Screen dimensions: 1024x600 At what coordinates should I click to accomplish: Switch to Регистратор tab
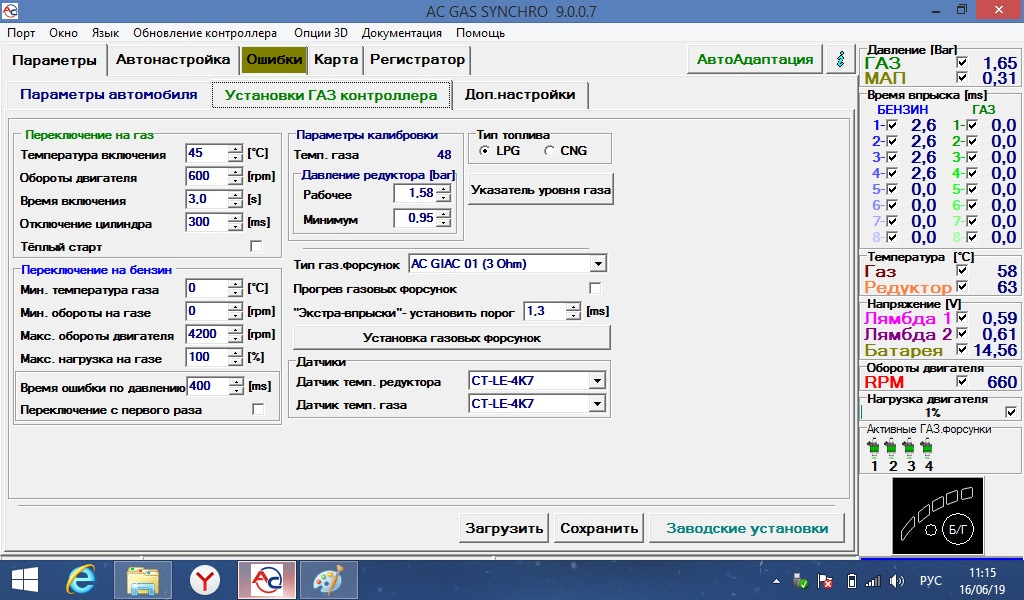pos(417,59)
